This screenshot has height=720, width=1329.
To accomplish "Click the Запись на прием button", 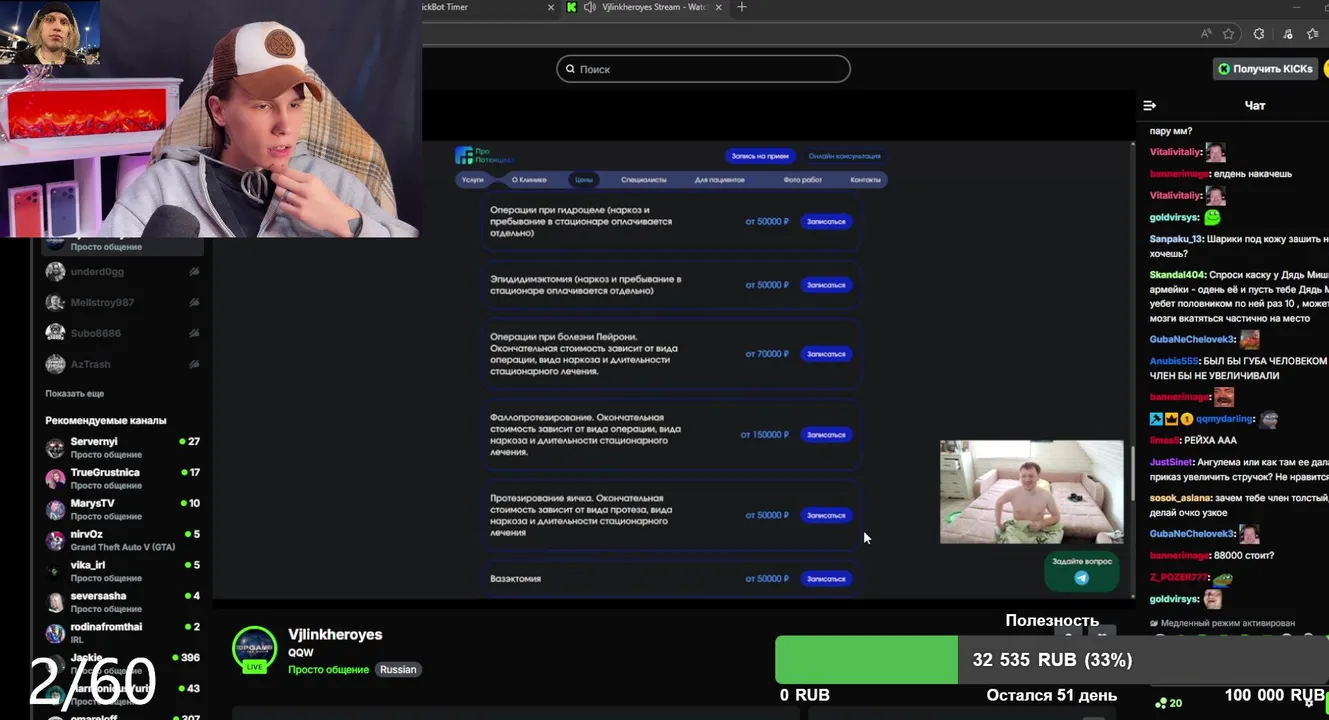I will pos(760,156).
